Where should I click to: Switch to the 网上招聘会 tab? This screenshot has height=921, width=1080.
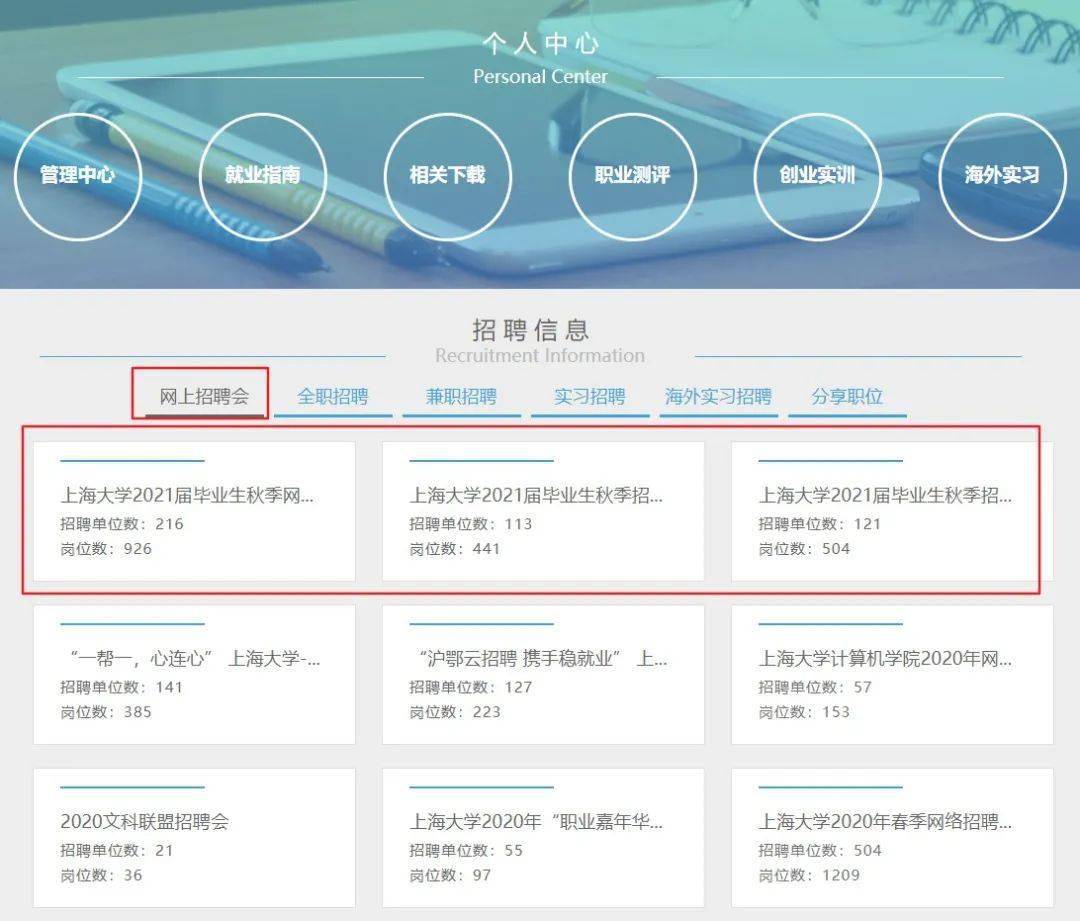tap(205, 396)
